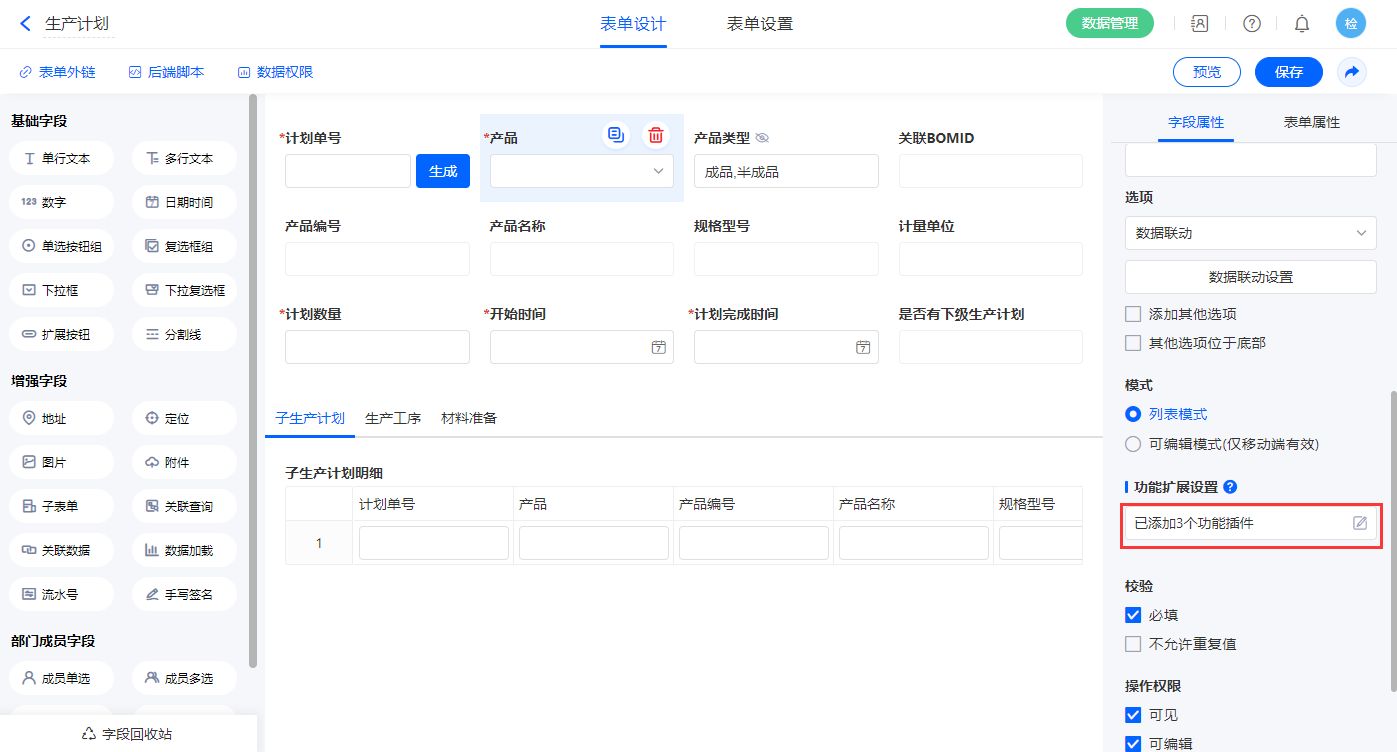Click the delete icon on 产品 field

(x=655, y=136)
